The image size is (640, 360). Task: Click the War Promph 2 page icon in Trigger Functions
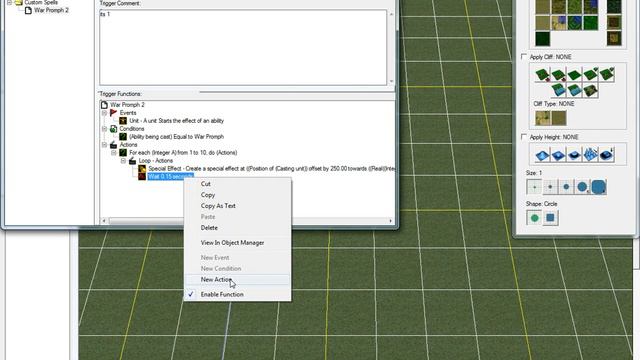[x=104, y=105]
